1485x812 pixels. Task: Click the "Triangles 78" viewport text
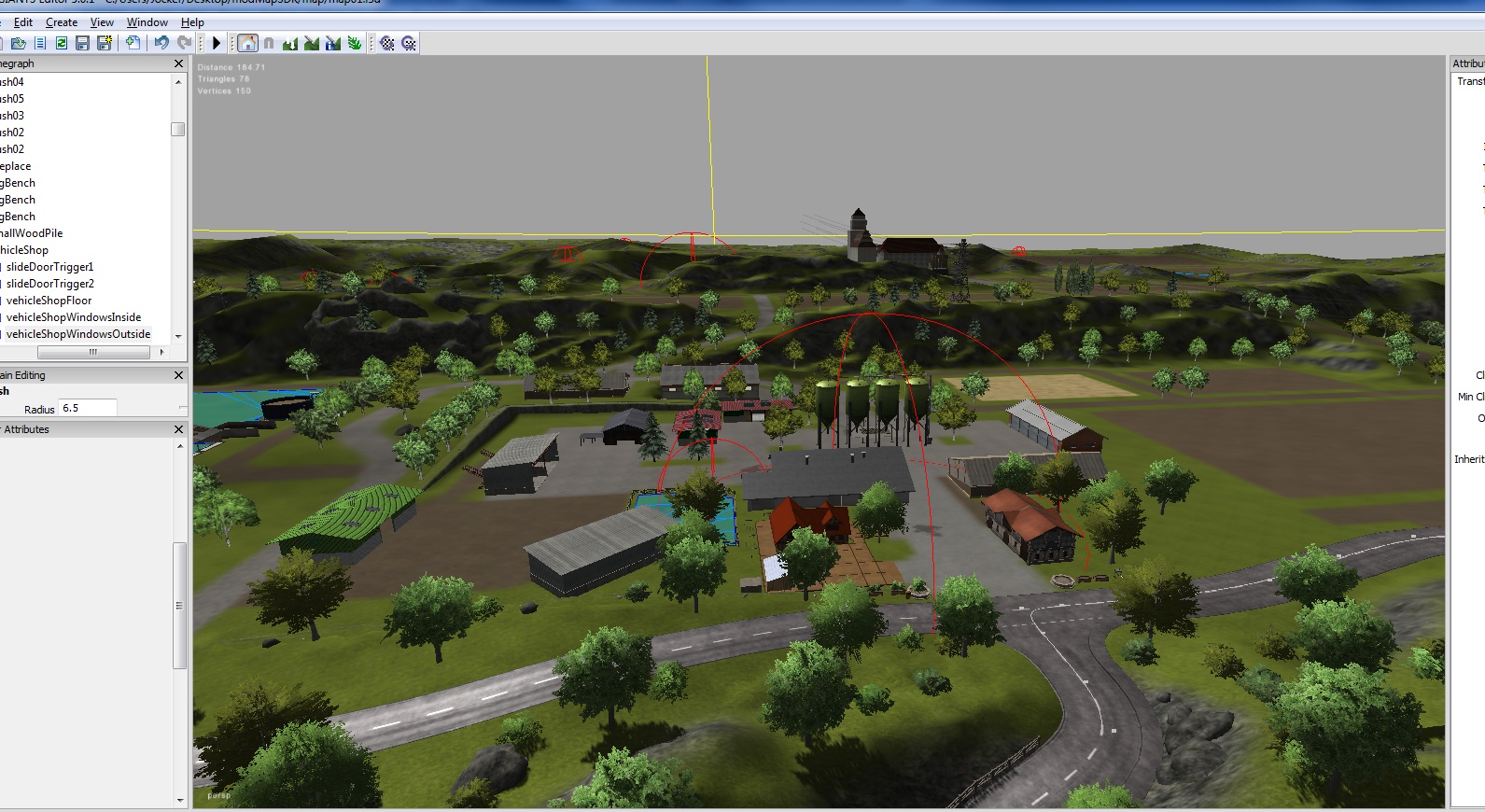click(224, 79)
